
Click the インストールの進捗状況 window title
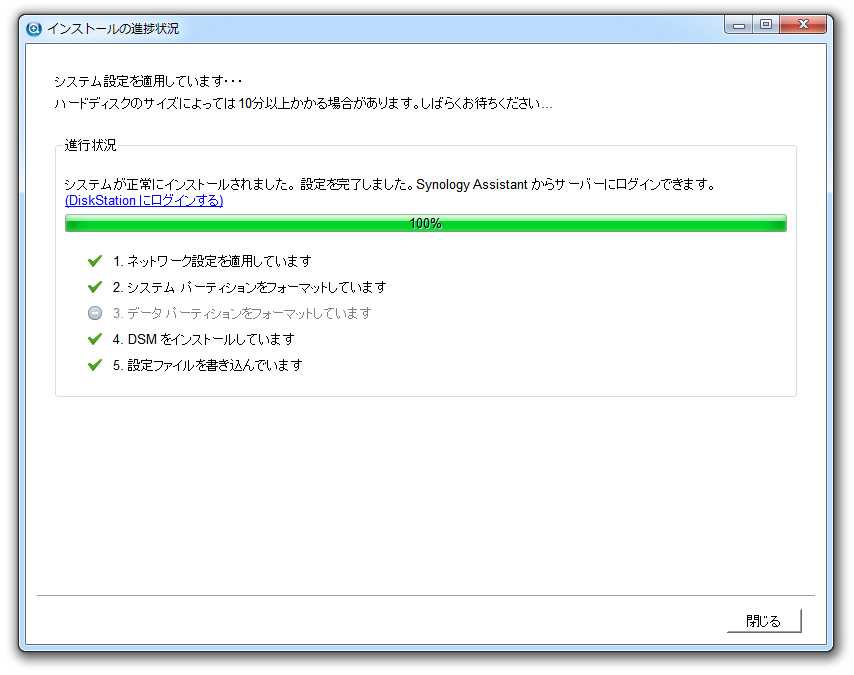113,28
